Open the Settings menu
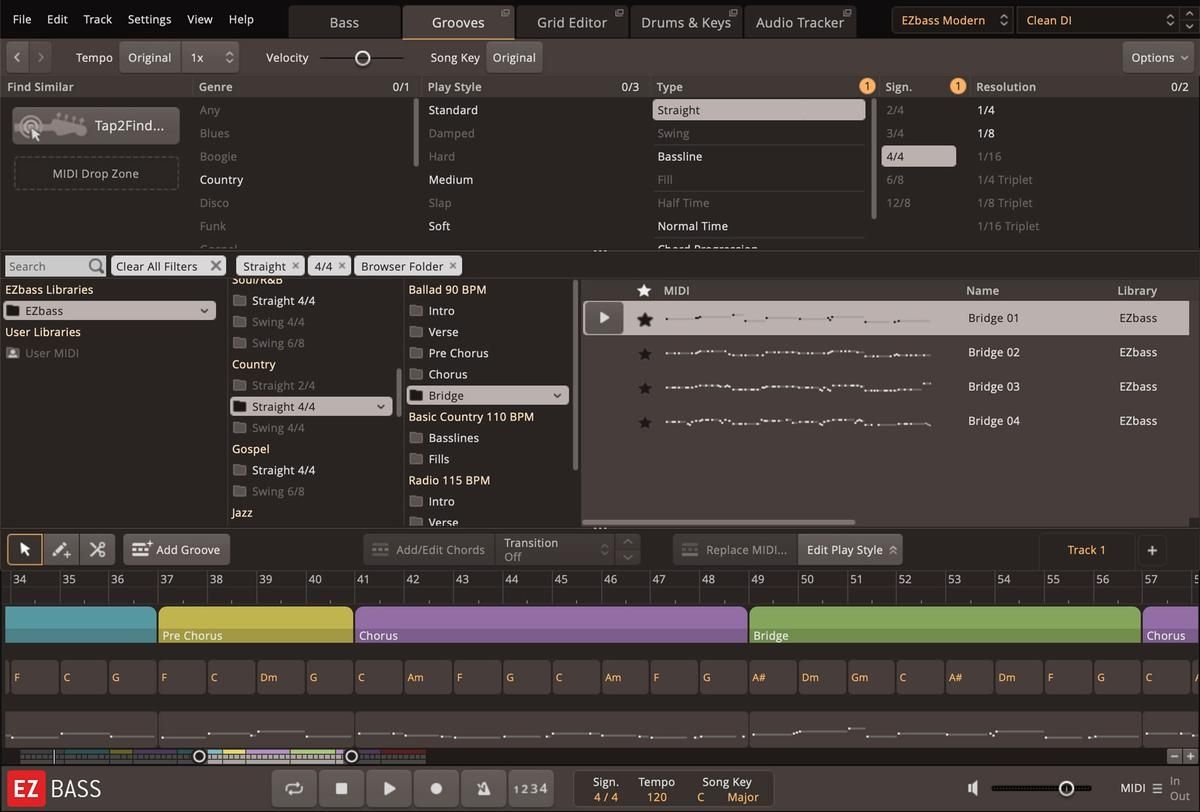 pos(149,19)
